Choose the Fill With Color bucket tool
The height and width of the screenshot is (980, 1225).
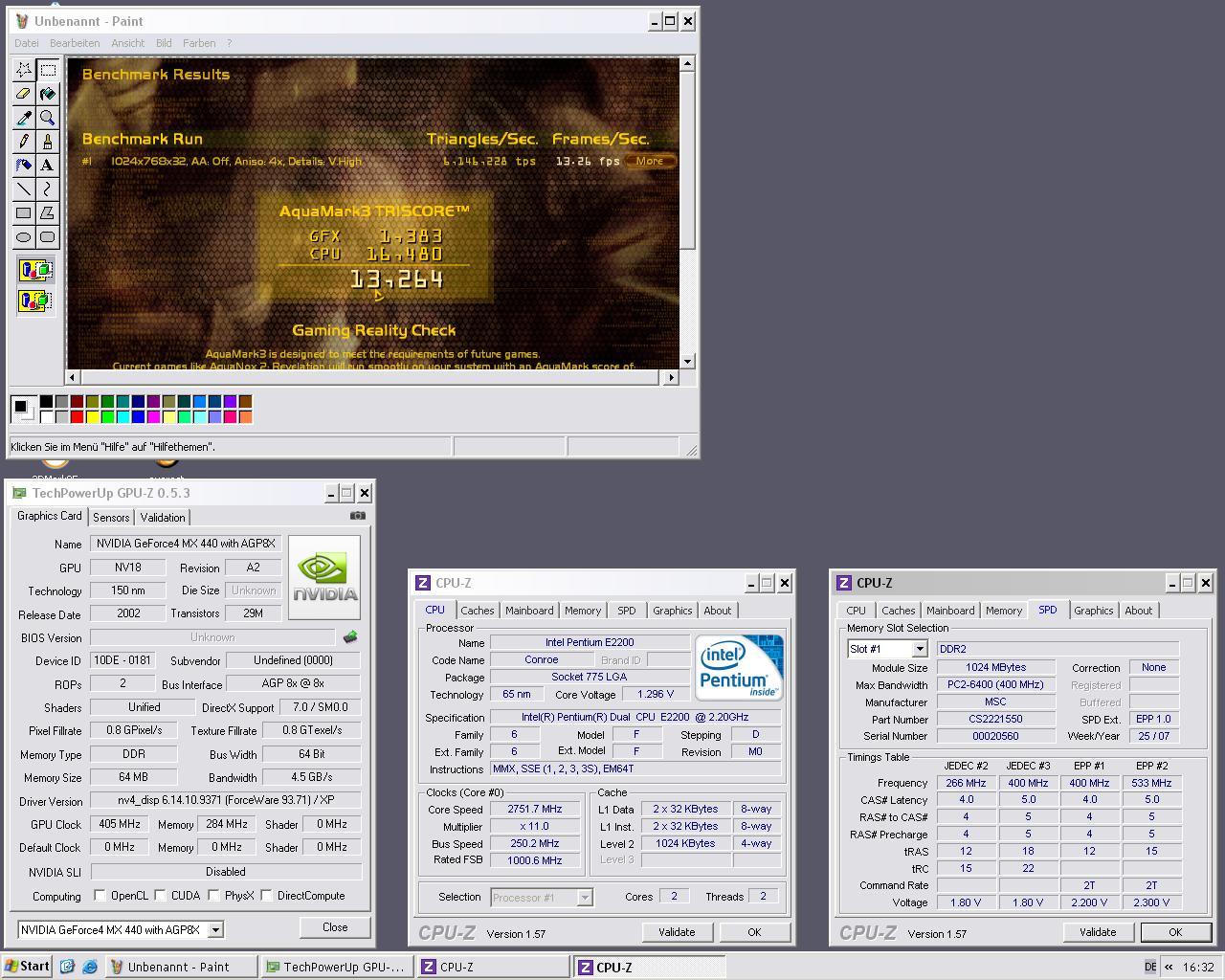47,94
